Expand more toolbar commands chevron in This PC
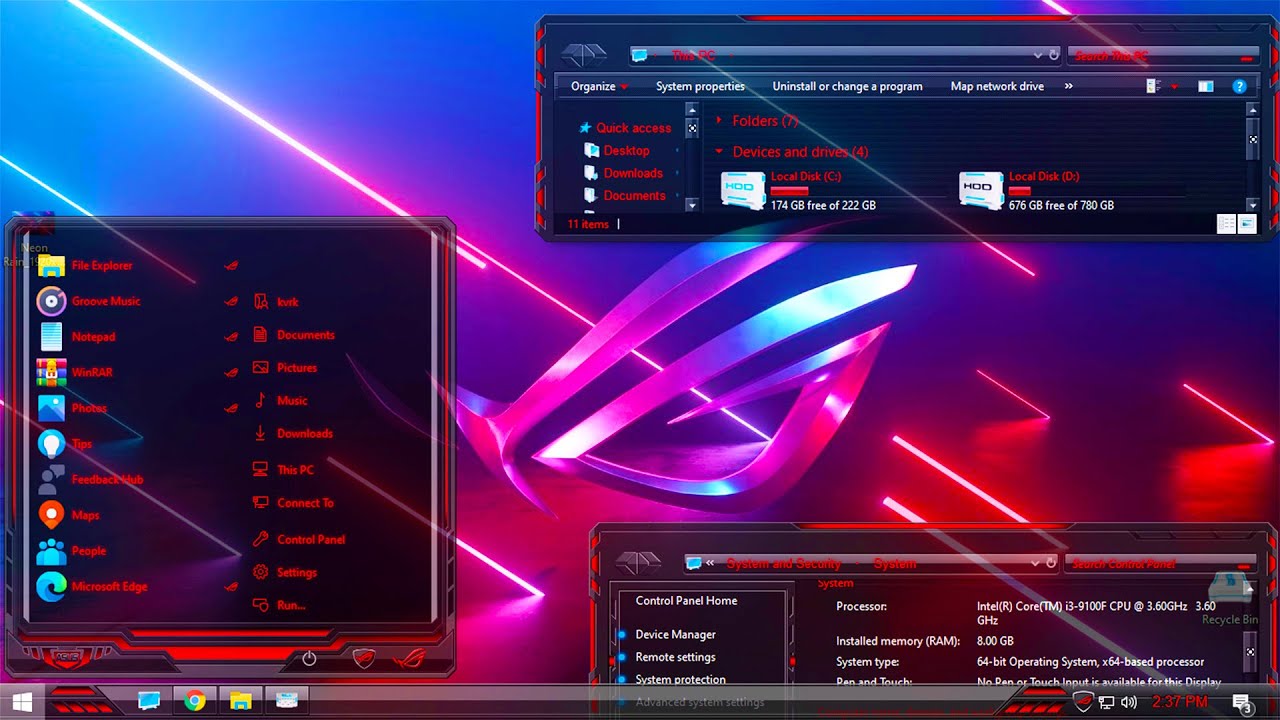The height and width of the screenshot is (720, 1280). coord(1068,86)
